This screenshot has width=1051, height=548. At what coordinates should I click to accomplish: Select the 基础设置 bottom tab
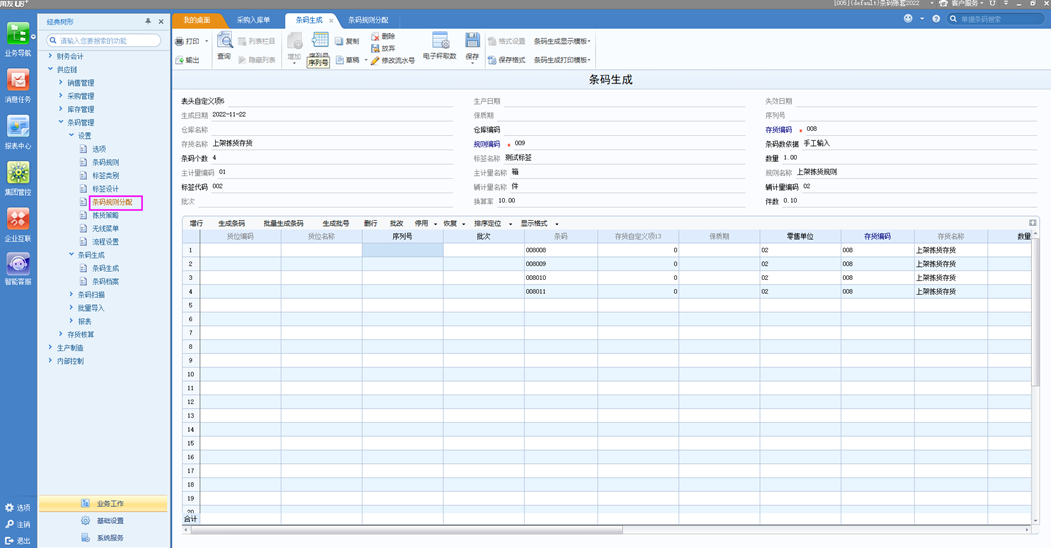click(x=103, y=521)
